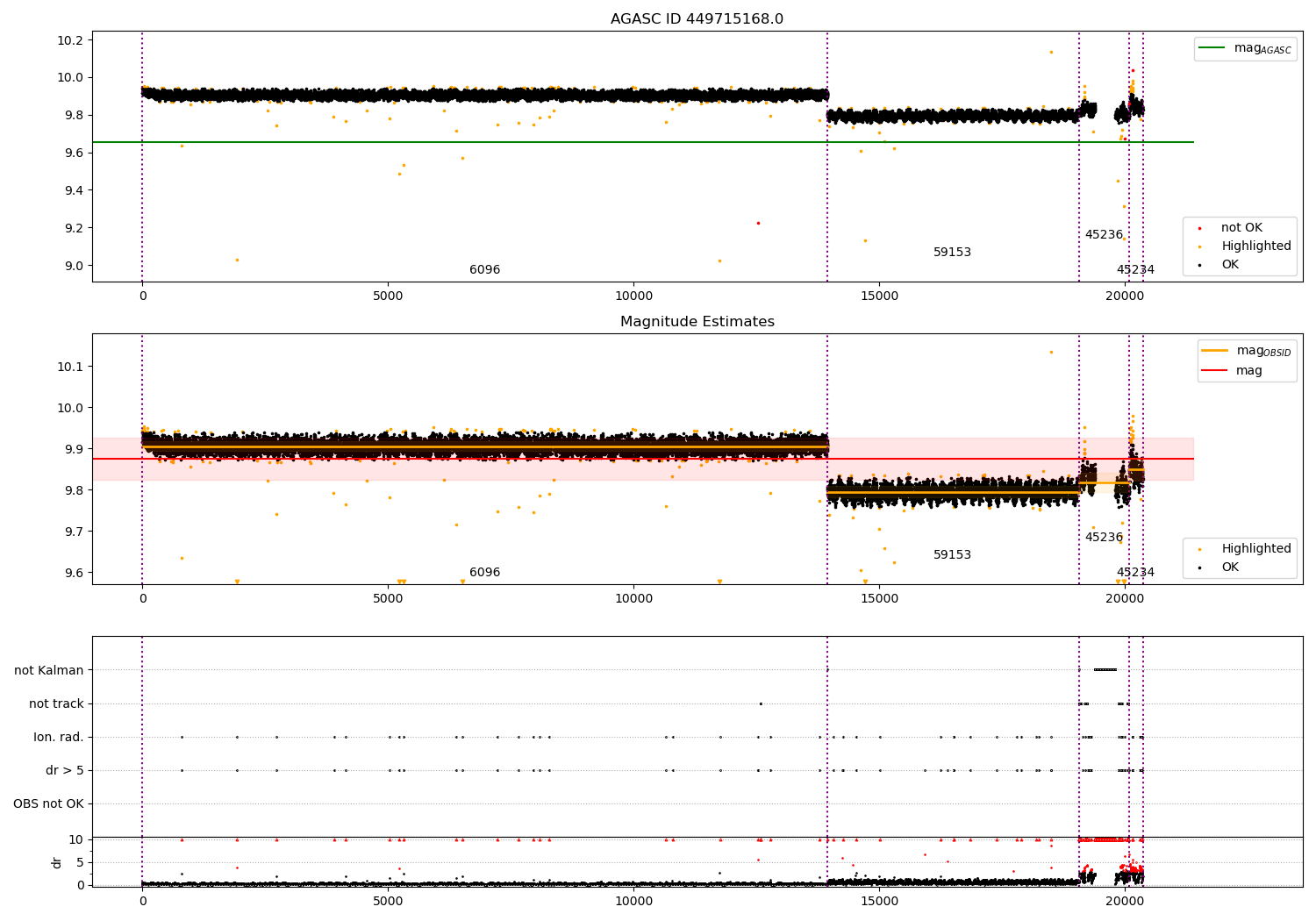This screenshot has height=921, width=1316.
Task: Click the '9.9' y-axis tick in the Magnitude Estimates plot
Action: 73,449
